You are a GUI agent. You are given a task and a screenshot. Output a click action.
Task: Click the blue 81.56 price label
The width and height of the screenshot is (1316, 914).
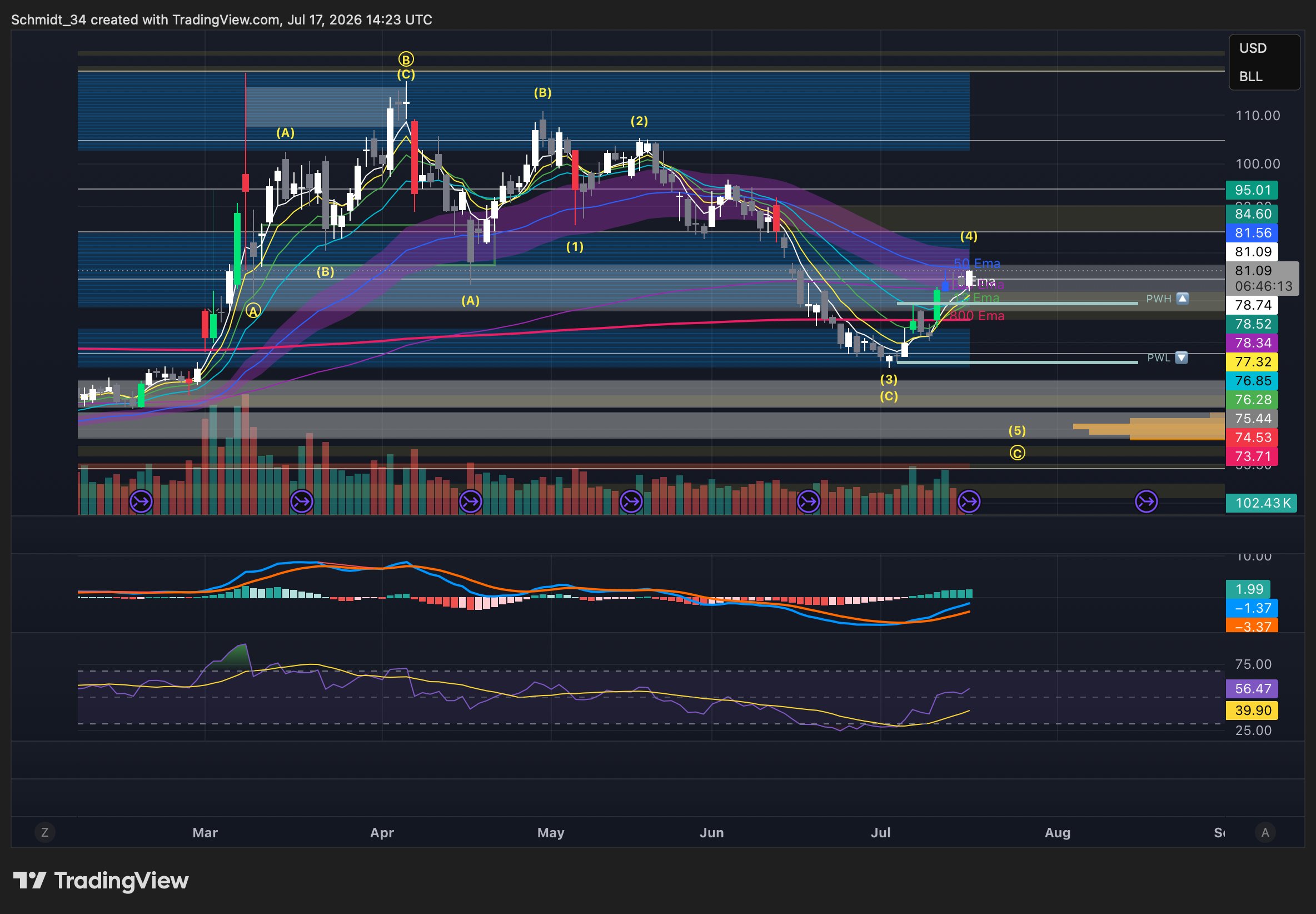[x=1252, y=232]
